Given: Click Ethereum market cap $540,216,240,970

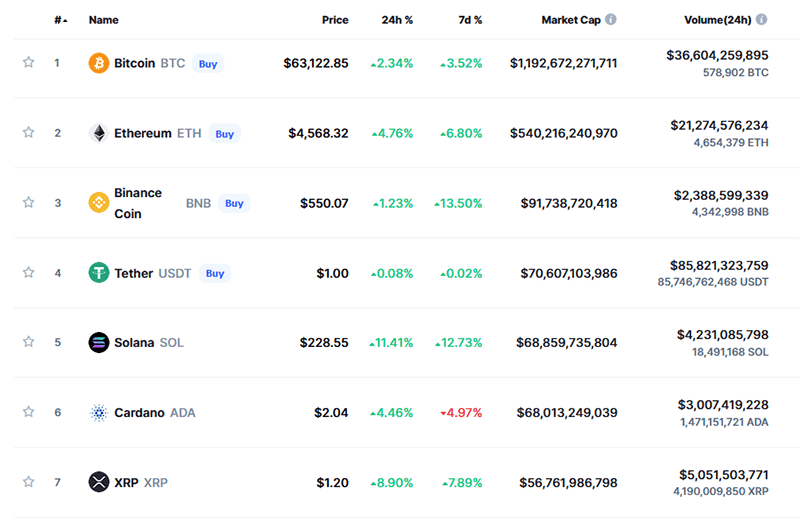Looking at the screenshot, I should click(563, 133).
